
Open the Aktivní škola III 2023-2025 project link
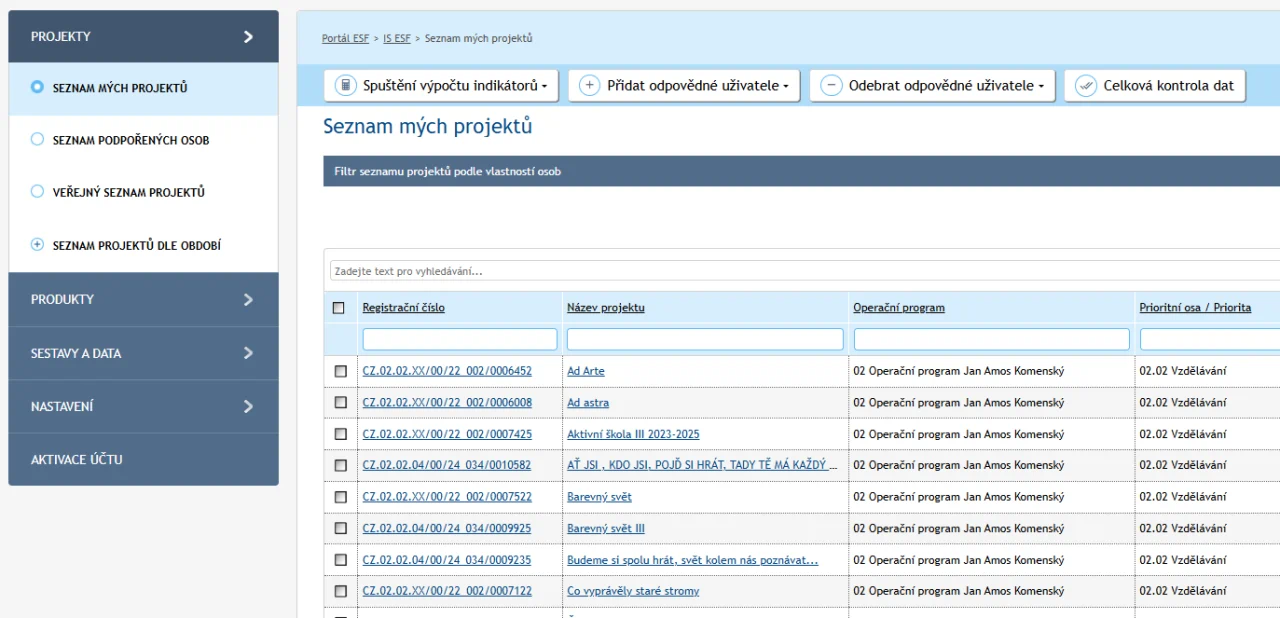(x=633, y=434)
